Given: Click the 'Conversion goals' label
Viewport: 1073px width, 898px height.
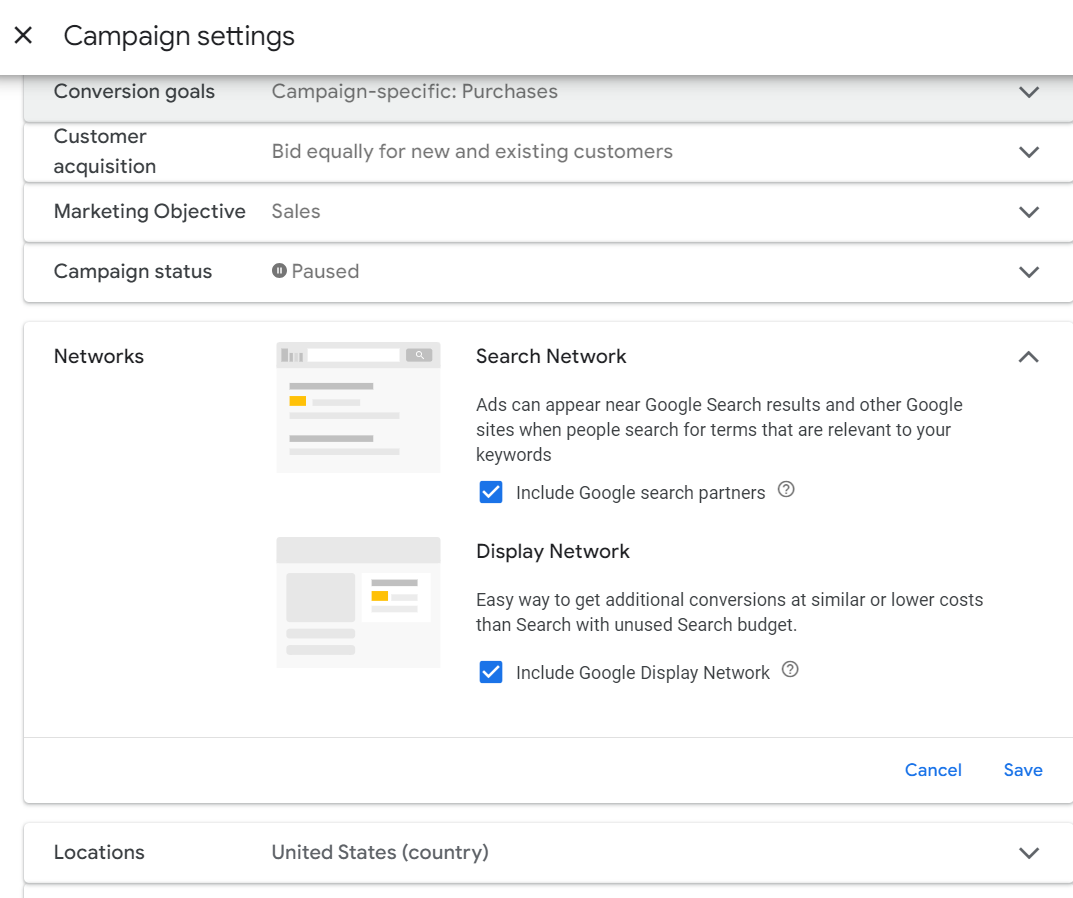Looking at the screenshot, I should [x=134, y=91].
